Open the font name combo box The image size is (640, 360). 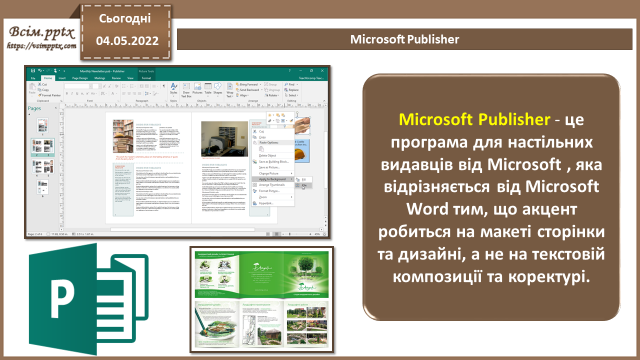(x=78, y=86)
